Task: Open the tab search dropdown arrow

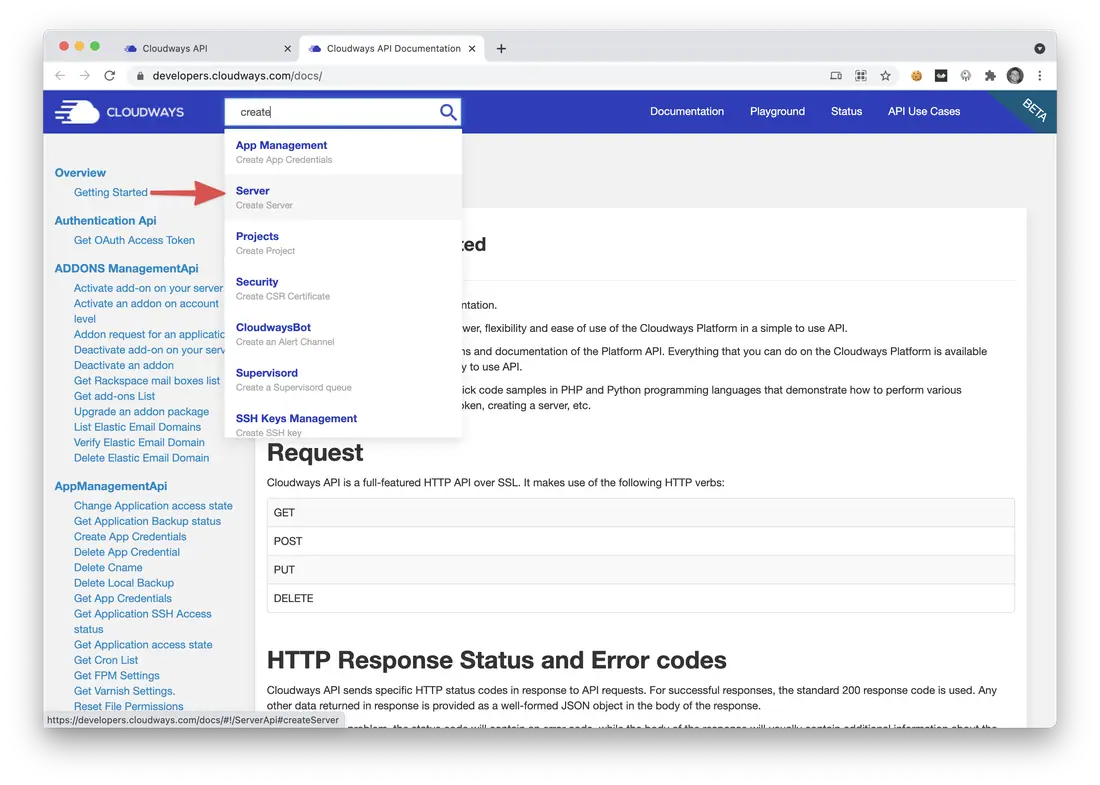Action: pos(1040,48)
